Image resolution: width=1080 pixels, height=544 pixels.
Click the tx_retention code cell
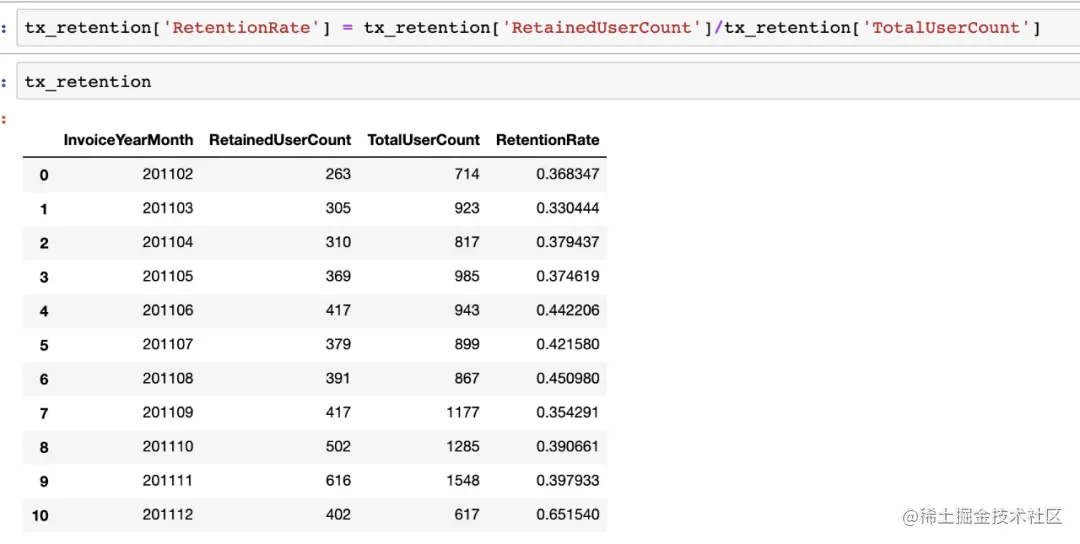(x=548, y=81)
